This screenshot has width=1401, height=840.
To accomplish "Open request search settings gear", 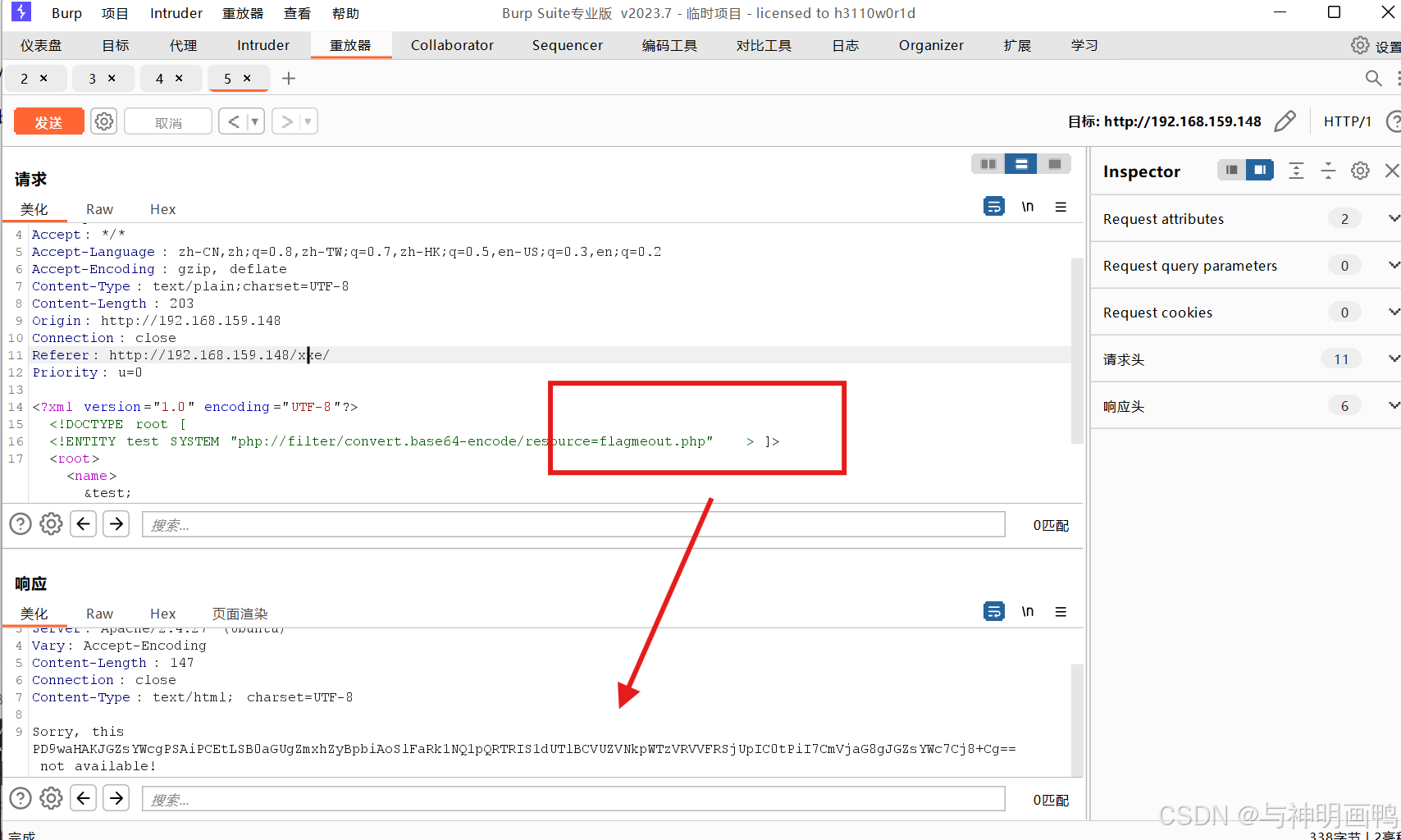I will (51, 523).
